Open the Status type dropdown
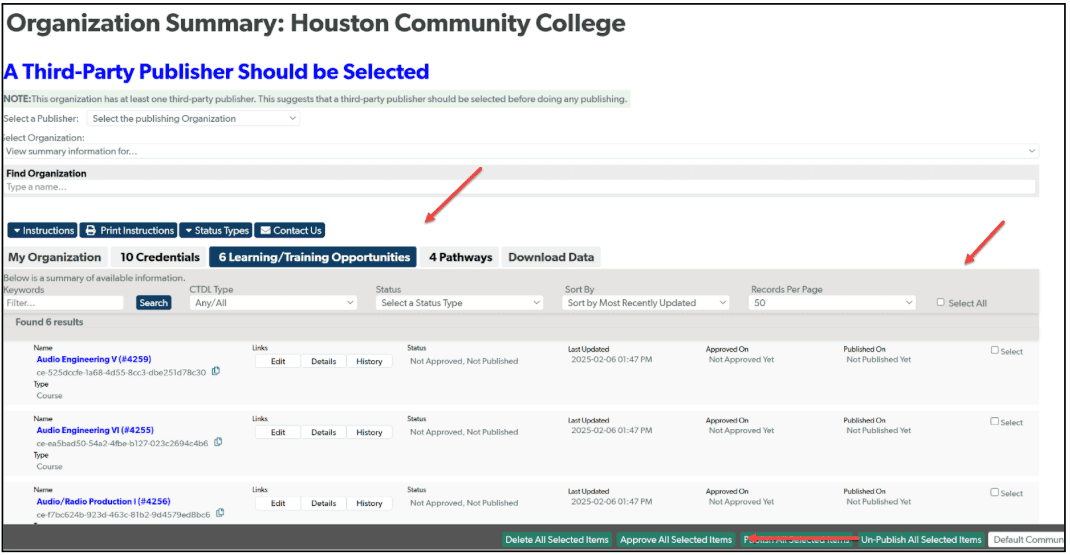 click(x=459, y=303)
